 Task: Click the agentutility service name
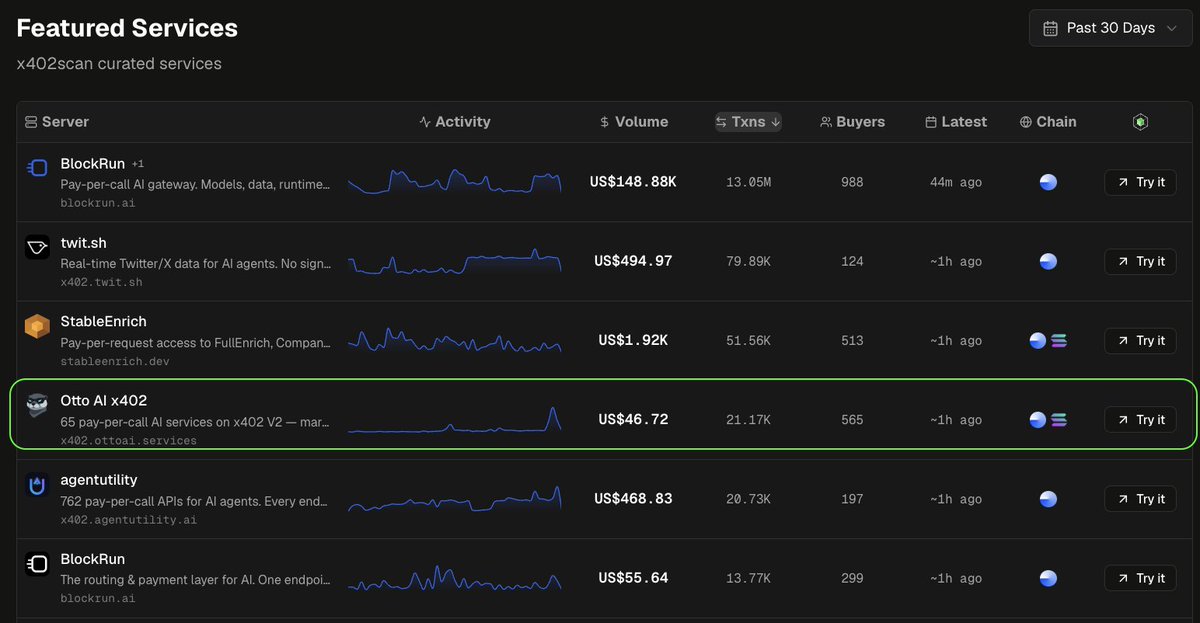coord(99,480)
